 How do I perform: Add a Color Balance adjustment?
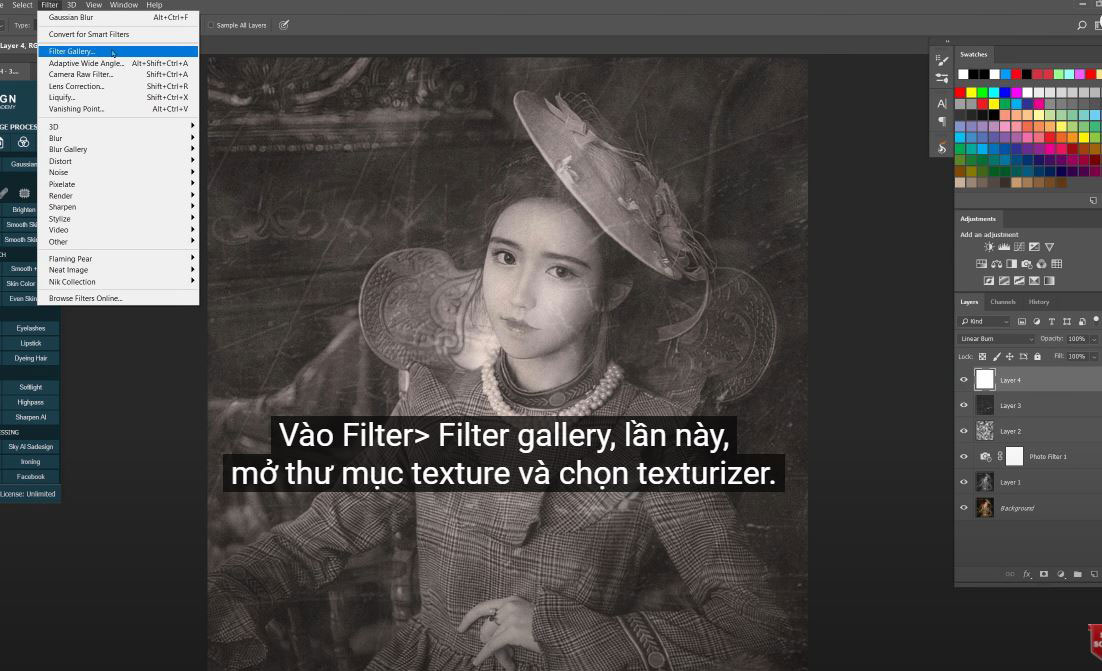(997, 263)
